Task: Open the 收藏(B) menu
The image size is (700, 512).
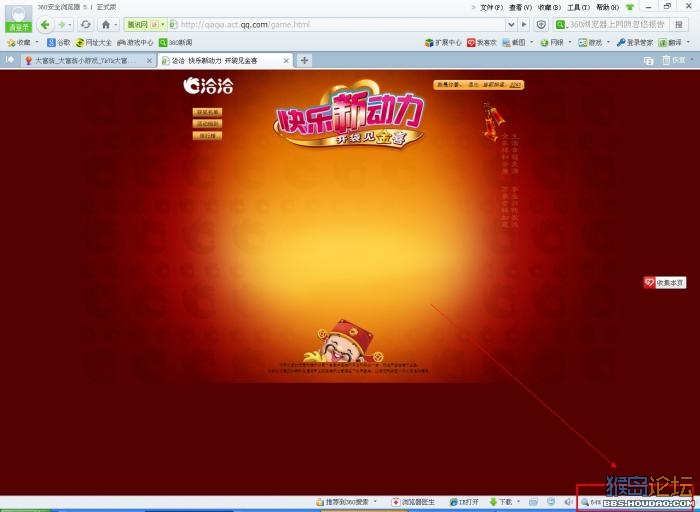Action: [x=549, y=8]
